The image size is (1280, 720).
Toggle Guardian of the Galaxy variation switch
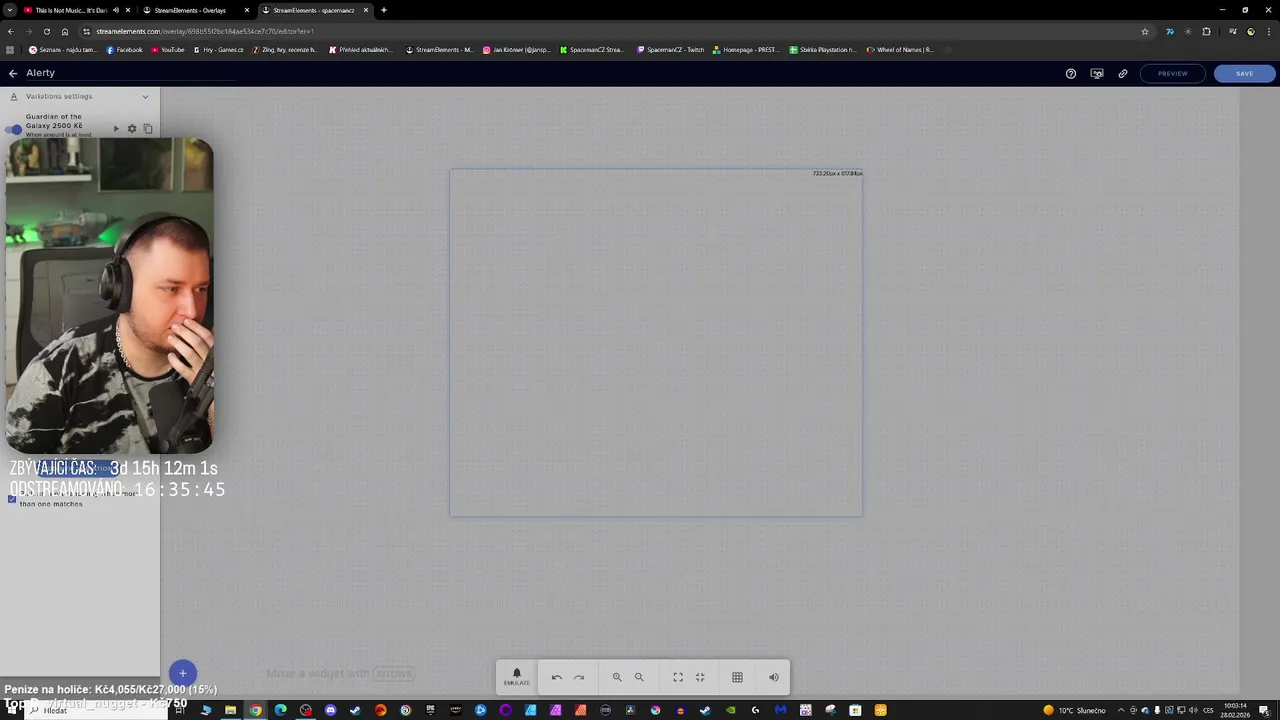click(14, 129)
